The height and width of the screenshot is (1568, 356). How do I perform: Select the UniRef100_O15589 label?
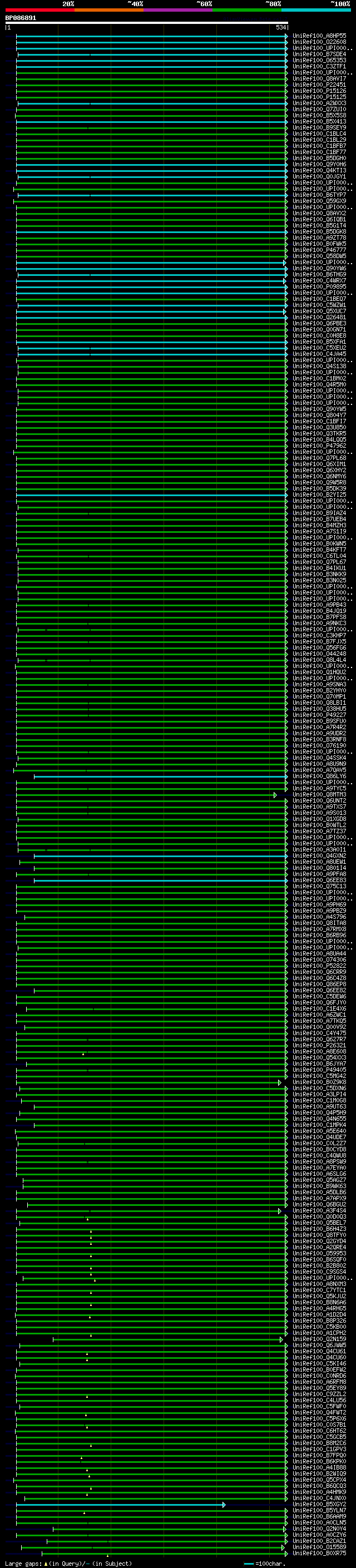tap(319, 1547)
